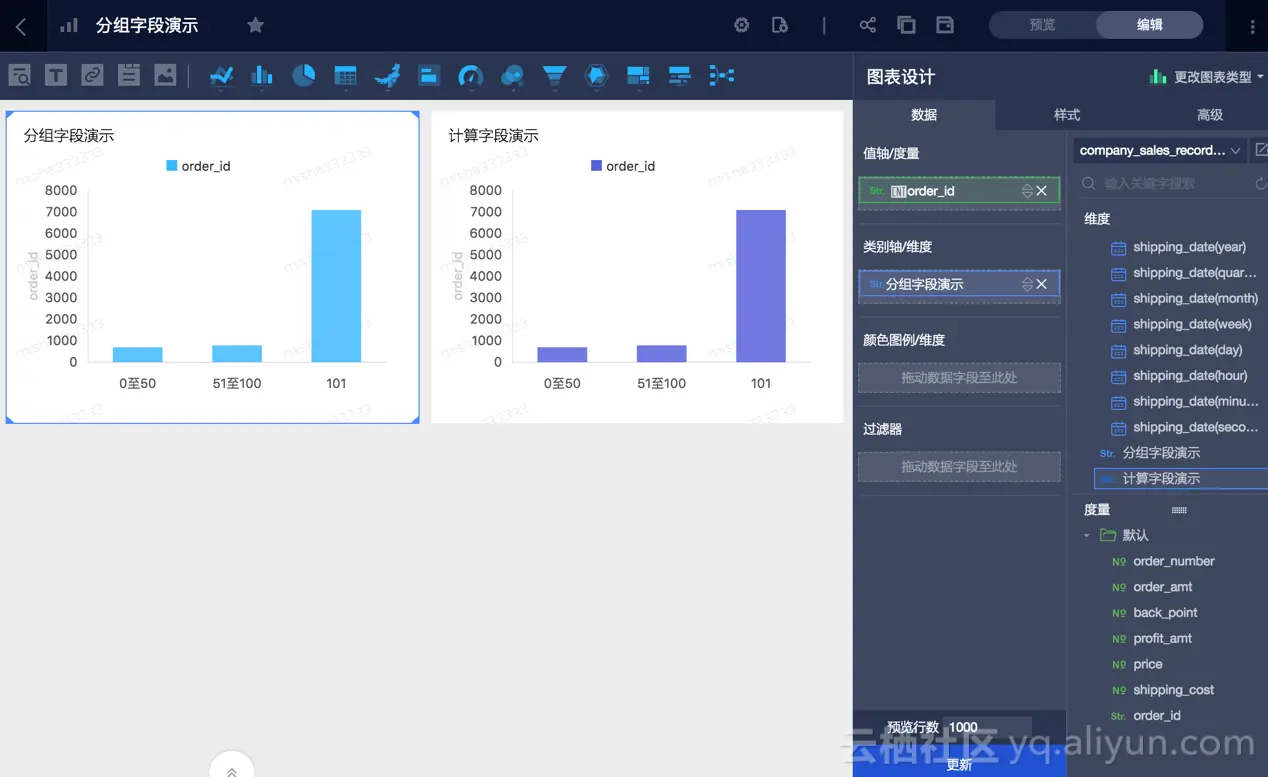This screenshot has width=1268, height=777.
Task: Click the 101 bar in 计算字段演示 chart
Action: (x=761, y=286)
